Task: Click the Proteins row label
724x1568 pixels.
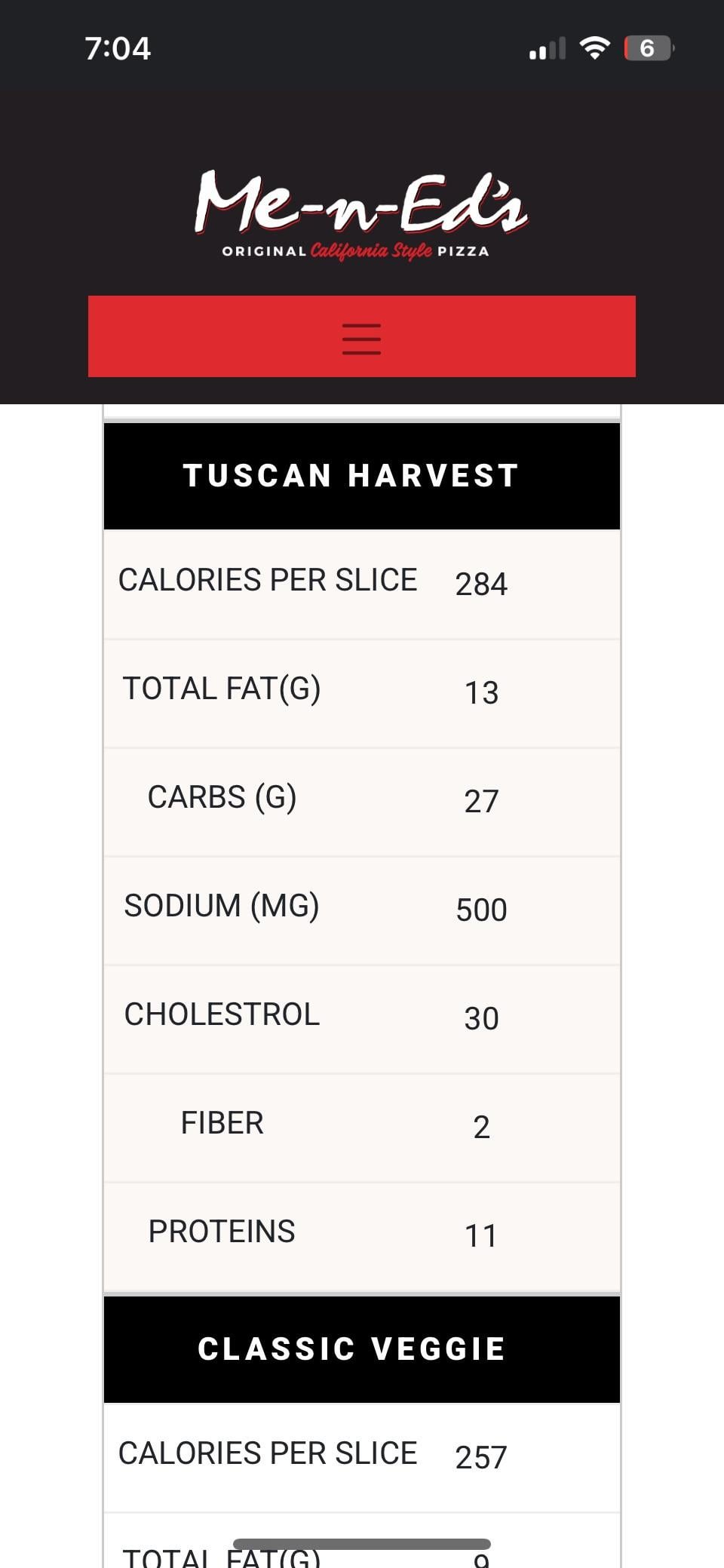Action: [x=222, y=1232]
